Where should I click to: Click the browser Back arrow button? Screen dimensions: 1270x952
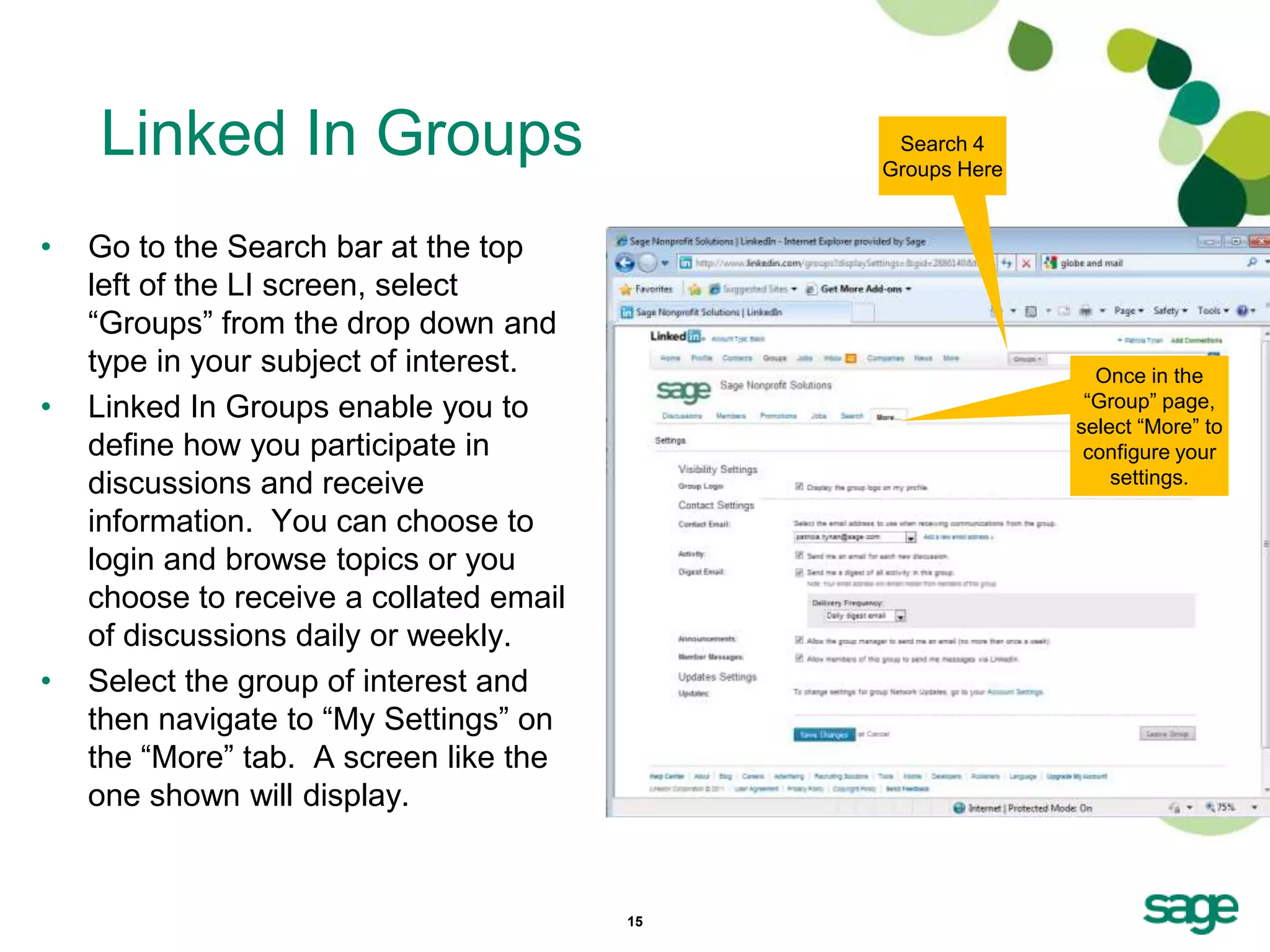tap(625, 263)
